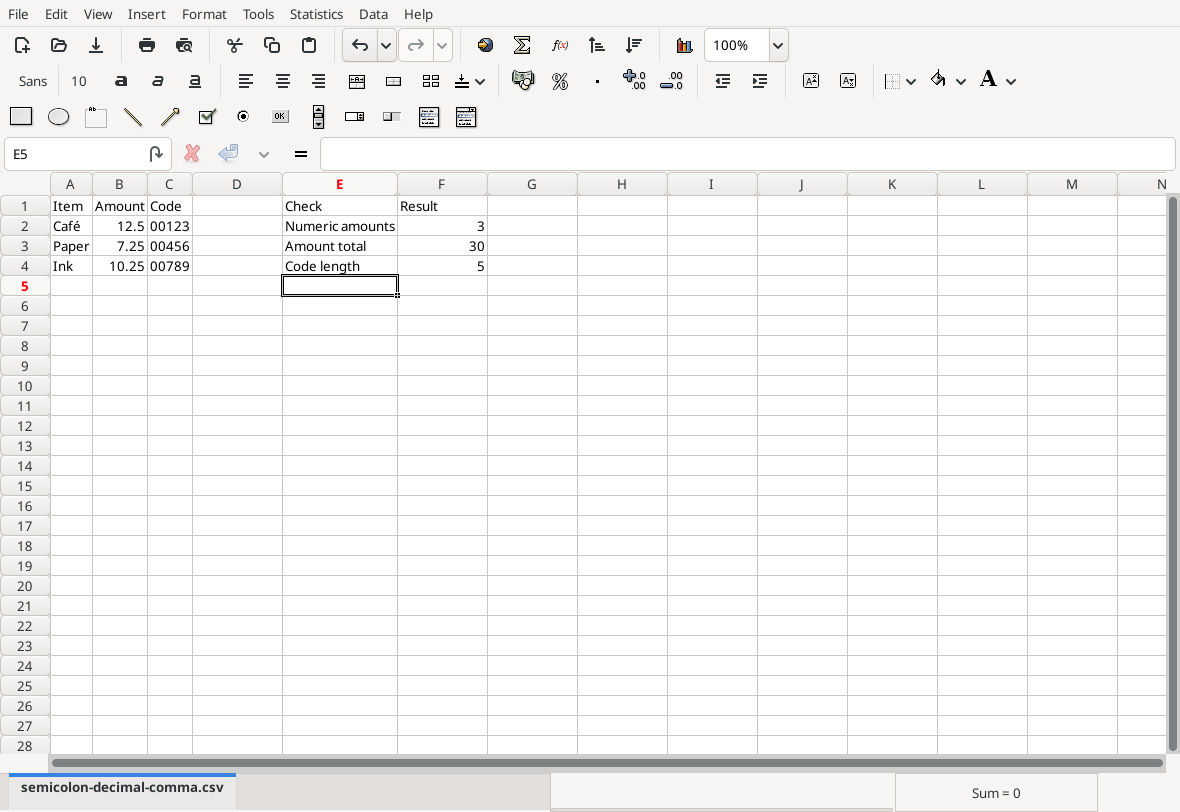This screenshot has height=812, width=1180.
Task: Cancel the edit with the red X
Action: click(x=192, y=154)
